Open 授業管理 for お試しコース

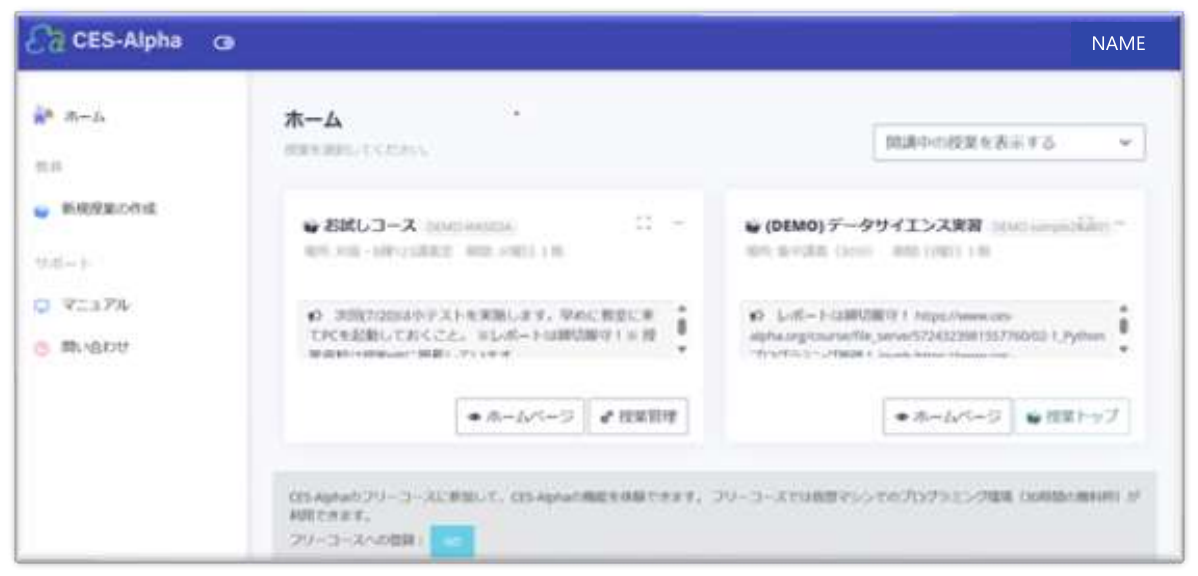(639, 416)
